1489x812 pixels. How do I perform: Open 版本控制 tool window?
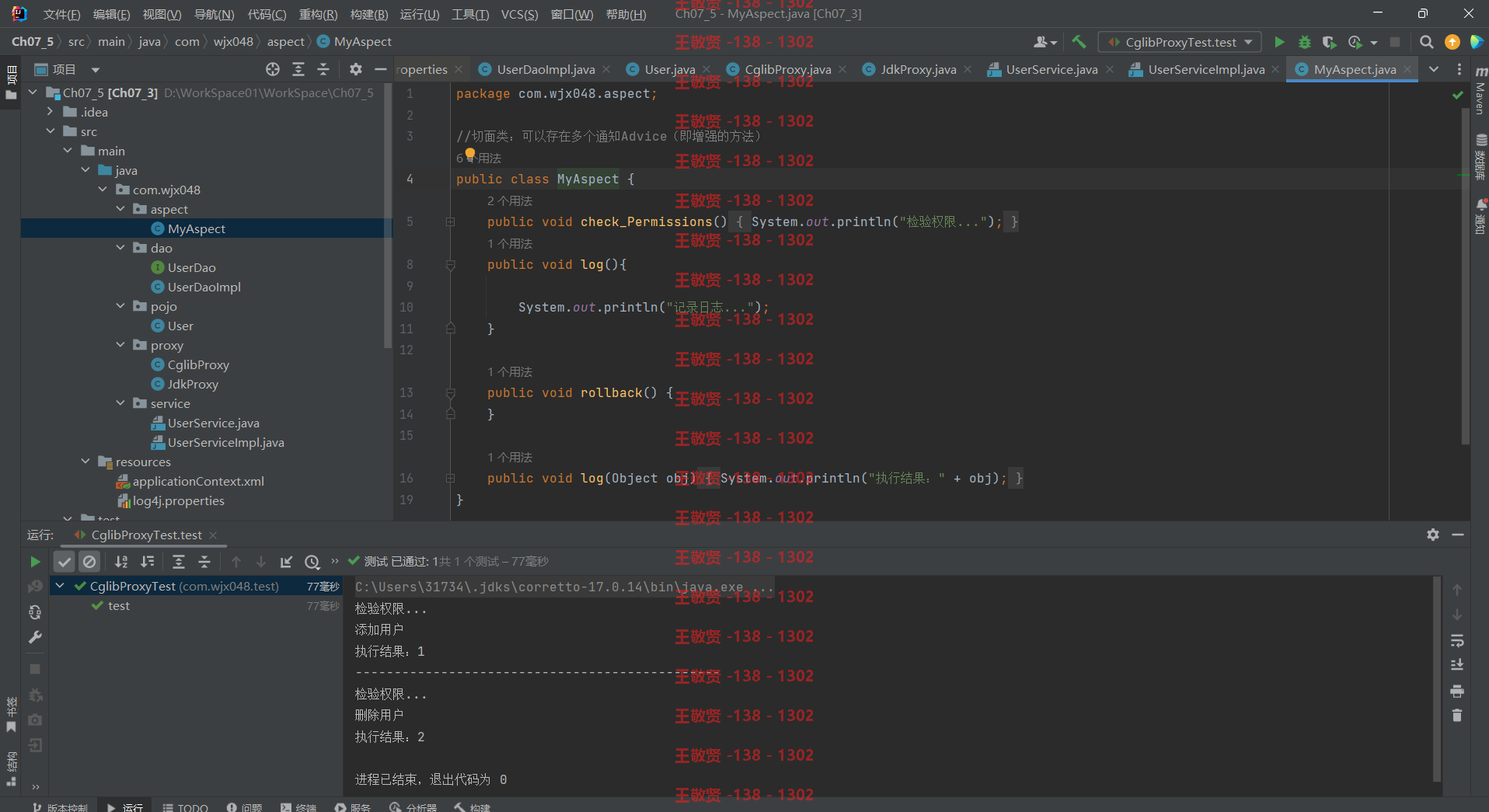coord(60,807)
